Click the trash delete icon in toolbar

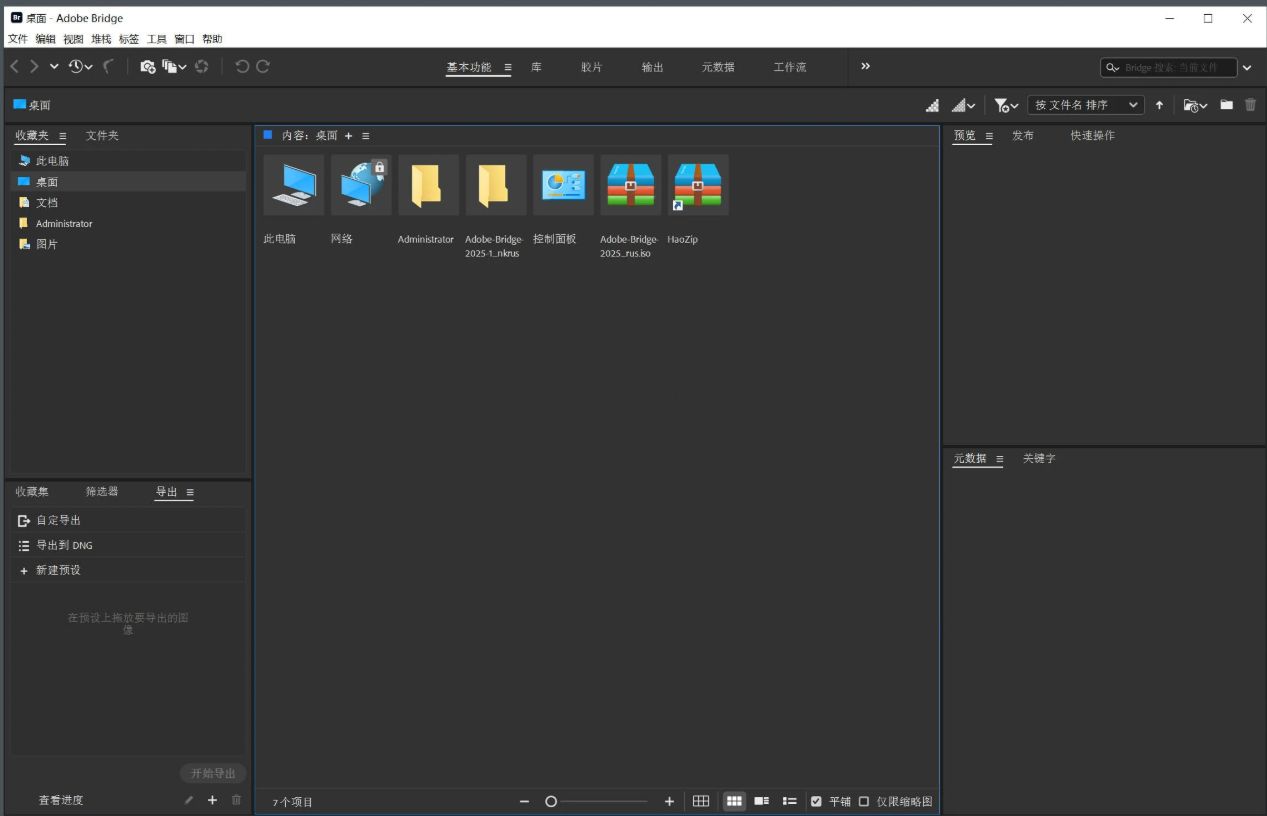point(1250,104)
